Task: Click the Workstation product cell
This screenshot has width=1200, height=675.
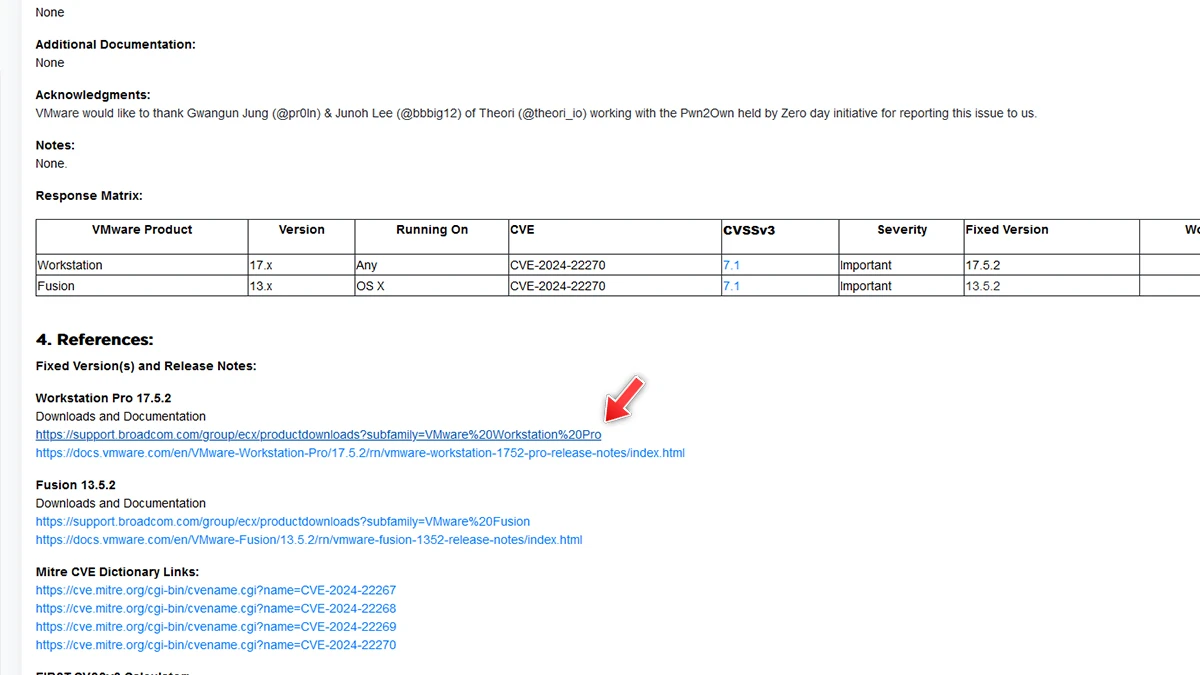Action: [142, 265]
